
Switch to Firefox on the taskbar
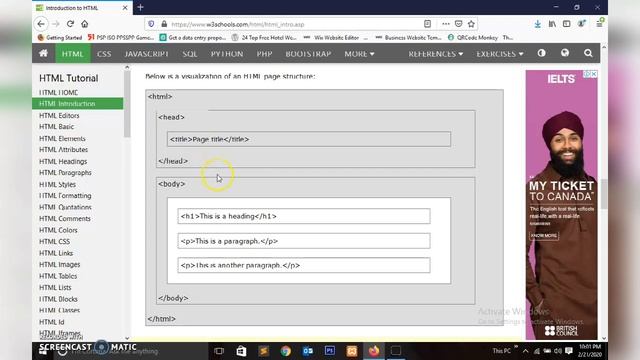pos(374,351)
